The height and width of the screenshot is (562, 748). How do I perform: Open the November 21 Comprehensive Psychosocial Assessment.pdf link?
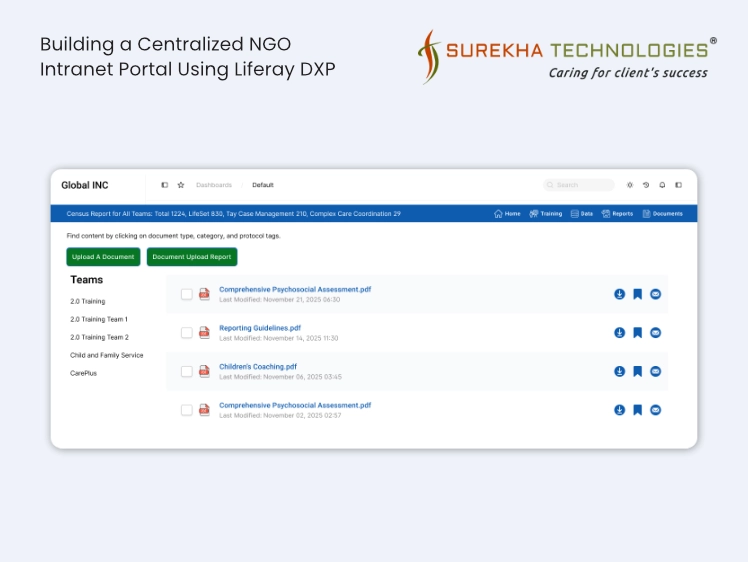tap(295, 290)
